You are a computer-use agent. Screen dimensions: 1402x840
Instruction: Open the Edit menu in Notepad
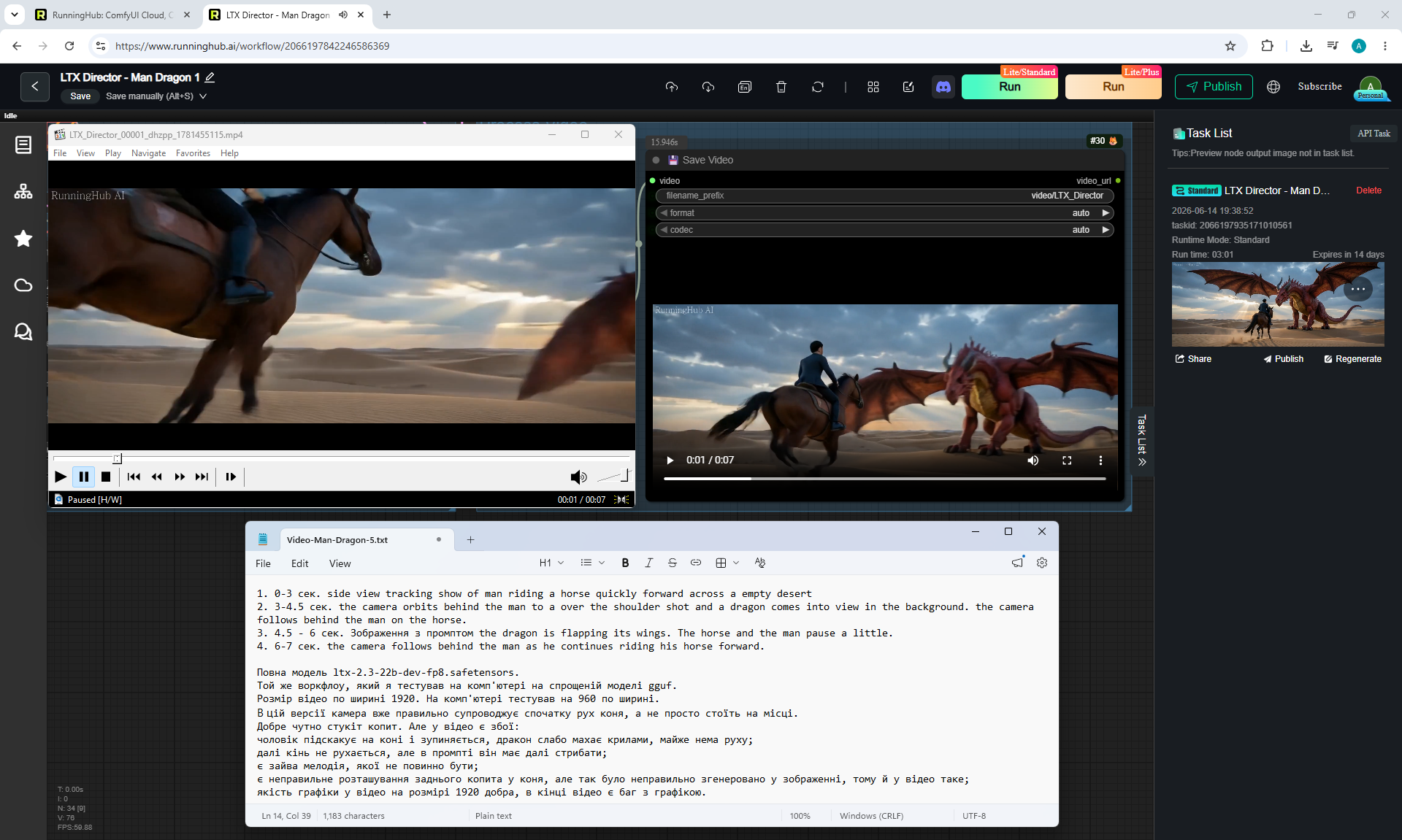tap(299, 563)
